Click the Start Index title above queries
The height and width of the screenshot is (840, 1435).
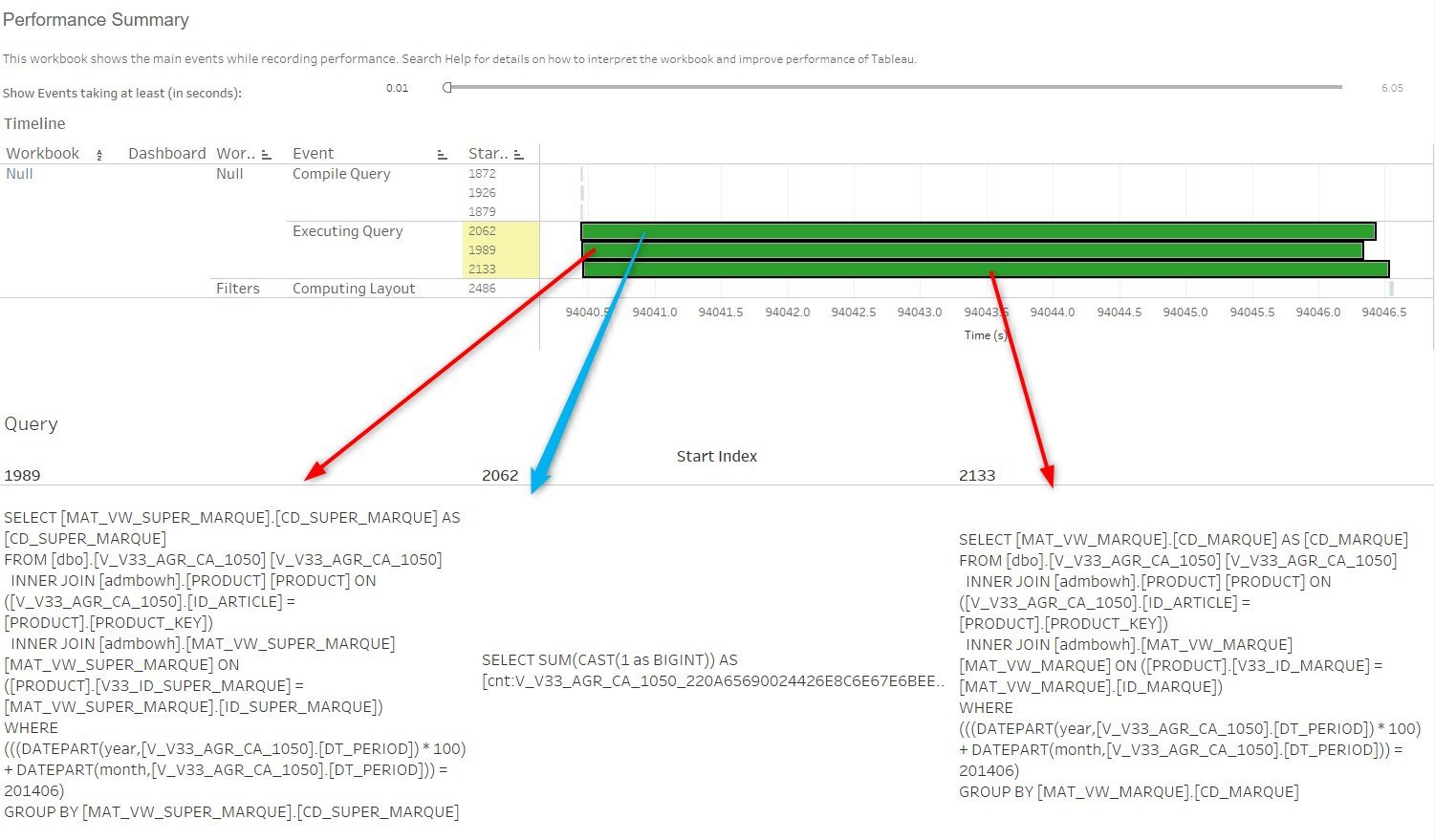pos(717,457)
